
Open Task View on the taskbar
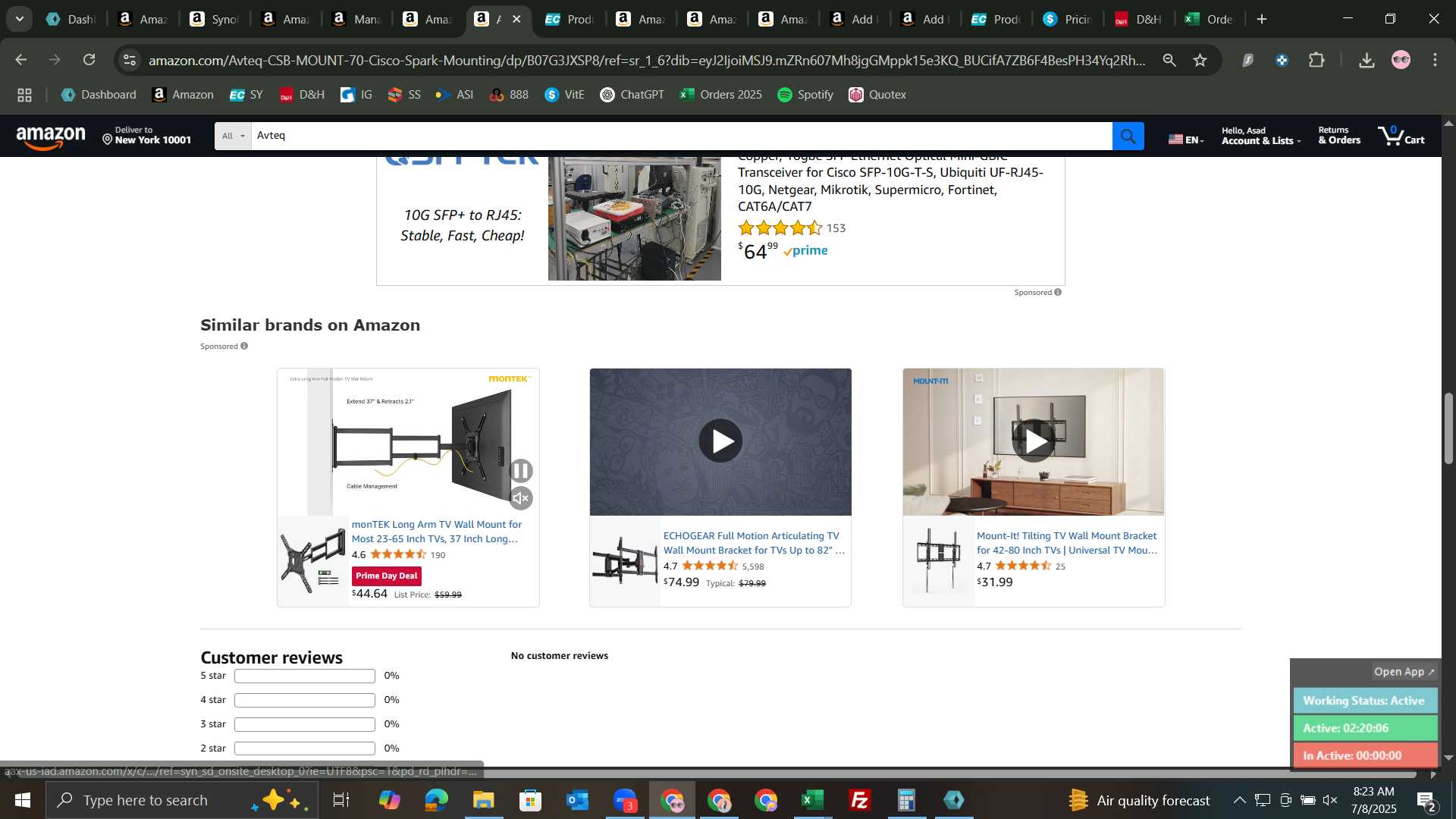pos(341,800)
